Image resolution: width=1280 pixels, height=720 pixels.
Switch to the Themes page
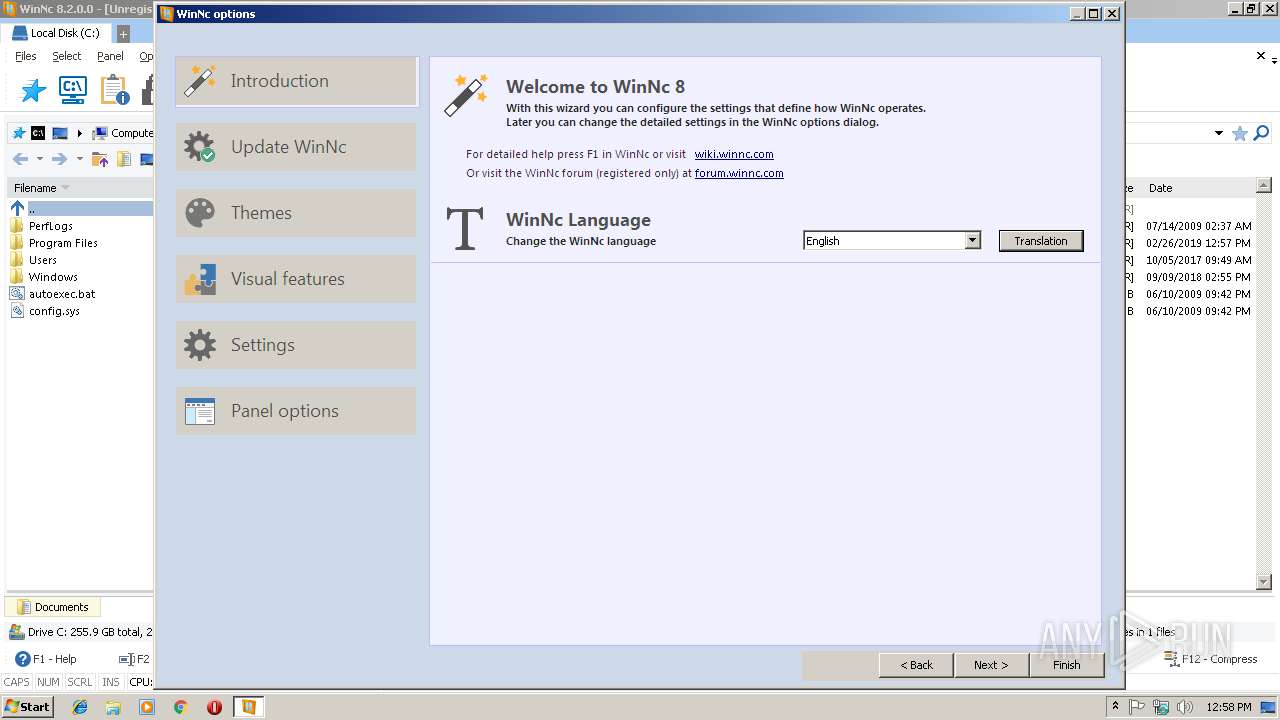click(x=296, y=213)
